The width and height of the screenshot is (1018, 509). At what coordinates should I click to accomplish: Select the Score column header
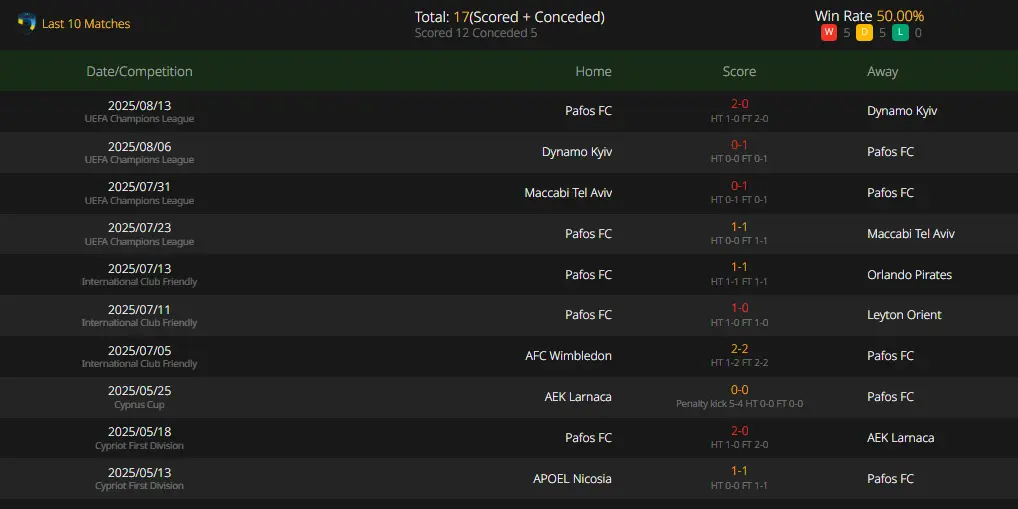pos(739,71)
